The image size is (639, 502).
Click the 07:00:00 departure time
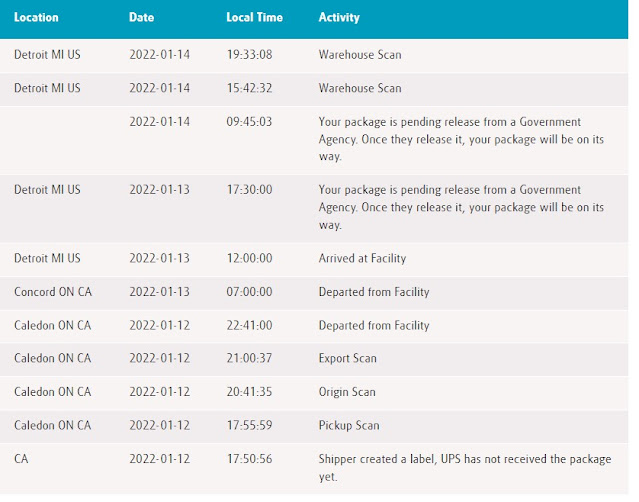pos(249,292)
